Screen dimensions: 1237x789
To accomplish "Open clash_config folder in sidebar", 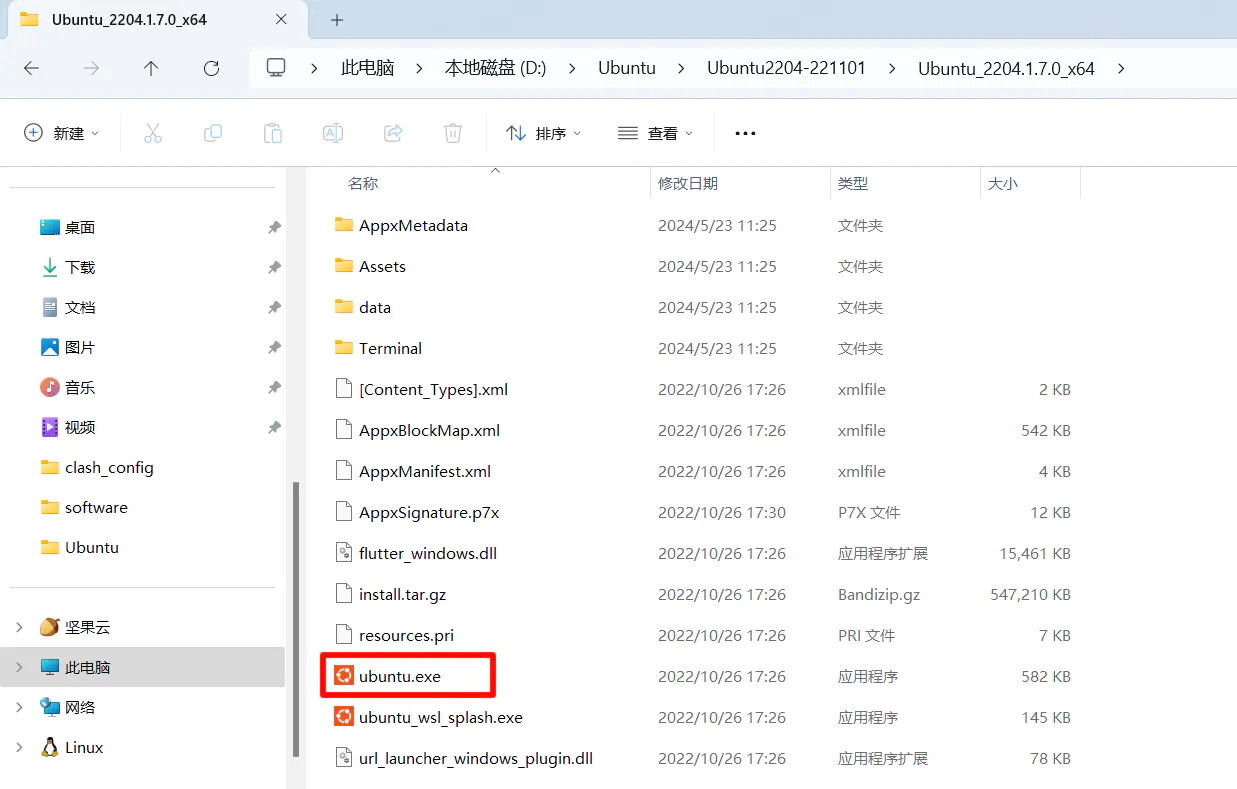I will pos(109,468).
